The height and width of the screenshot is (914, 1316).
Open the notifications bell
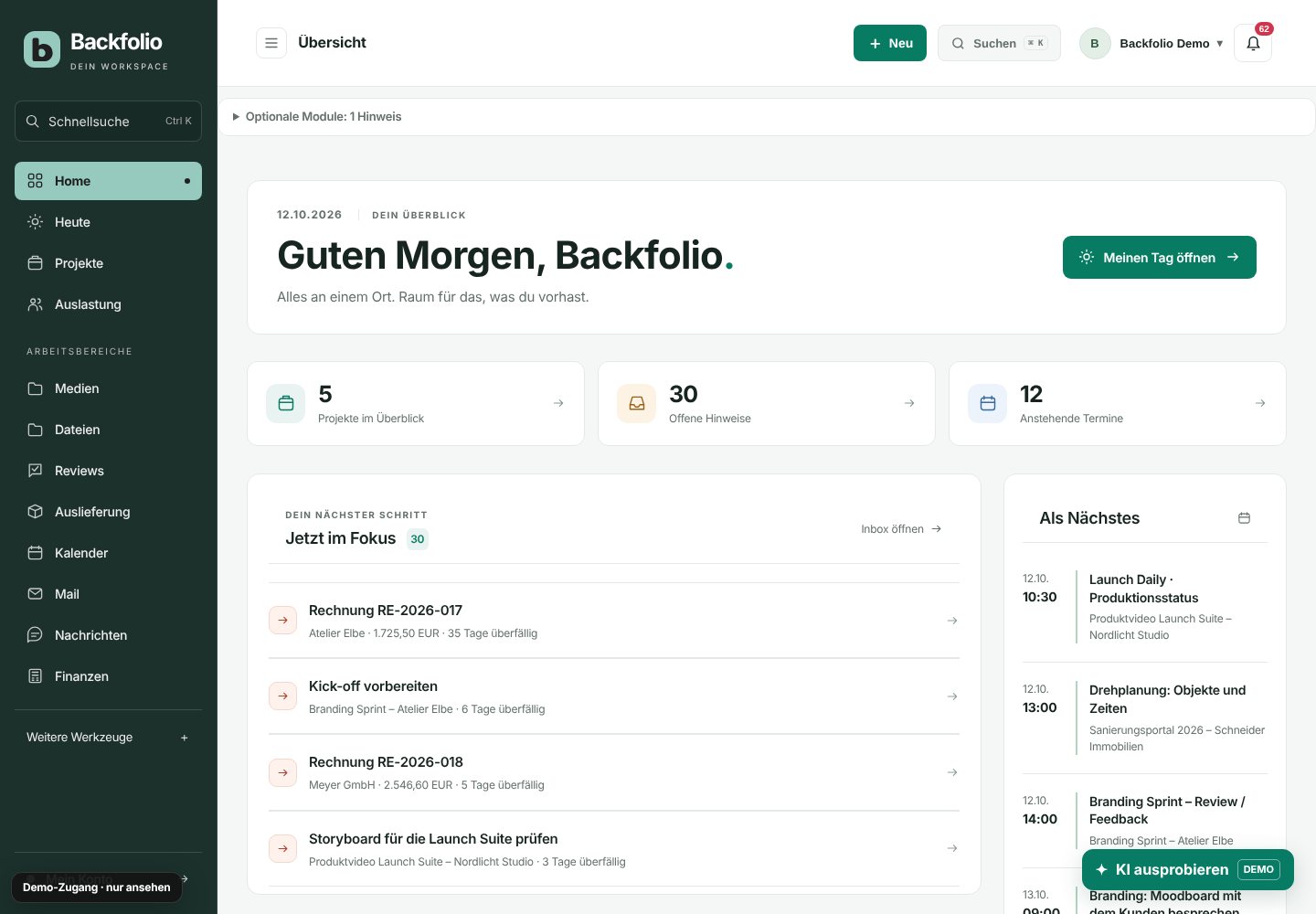(x=1253, y=43)
